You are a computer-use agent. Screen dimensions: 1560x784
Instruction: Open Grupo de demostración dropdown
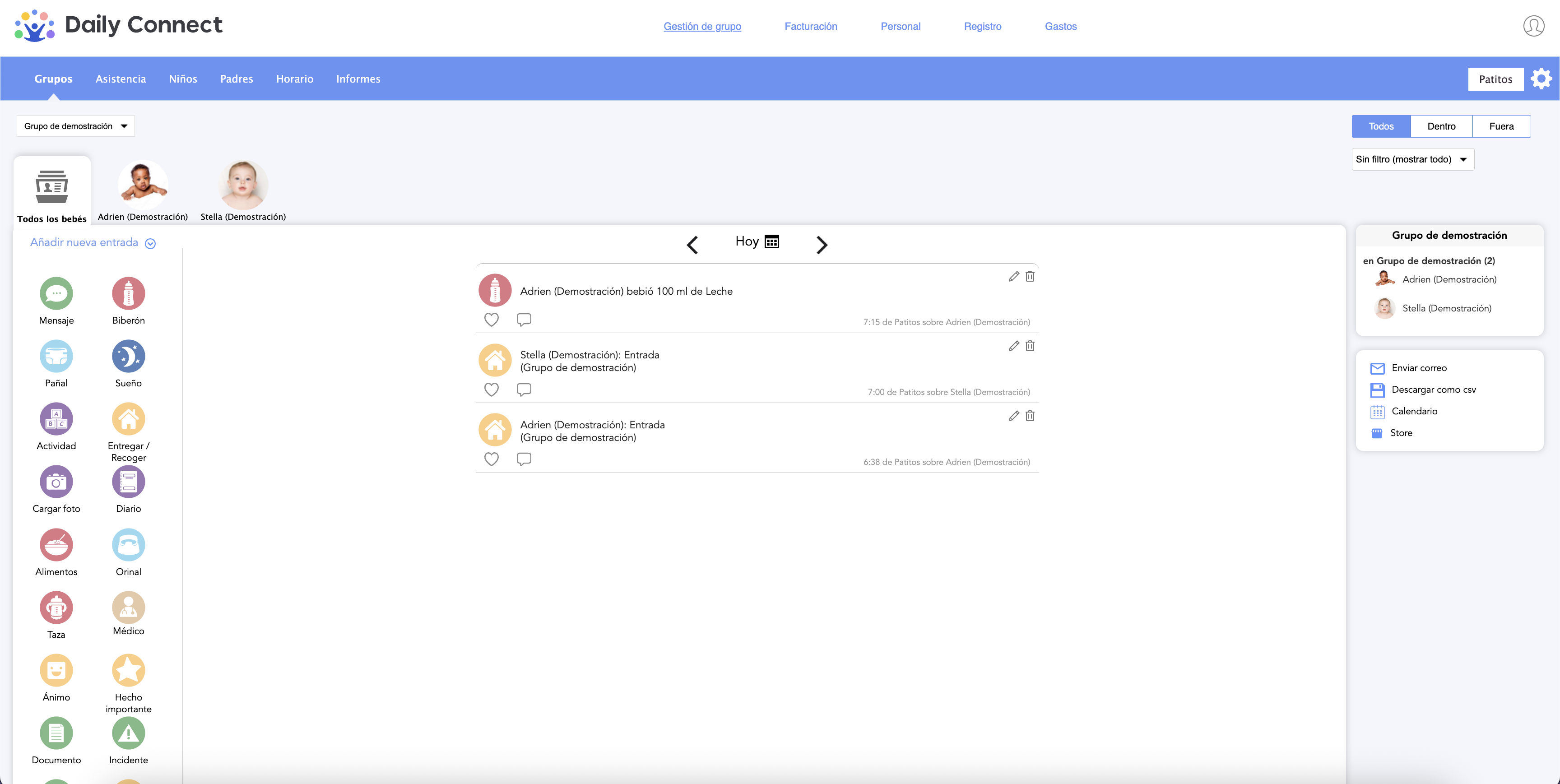76,126
